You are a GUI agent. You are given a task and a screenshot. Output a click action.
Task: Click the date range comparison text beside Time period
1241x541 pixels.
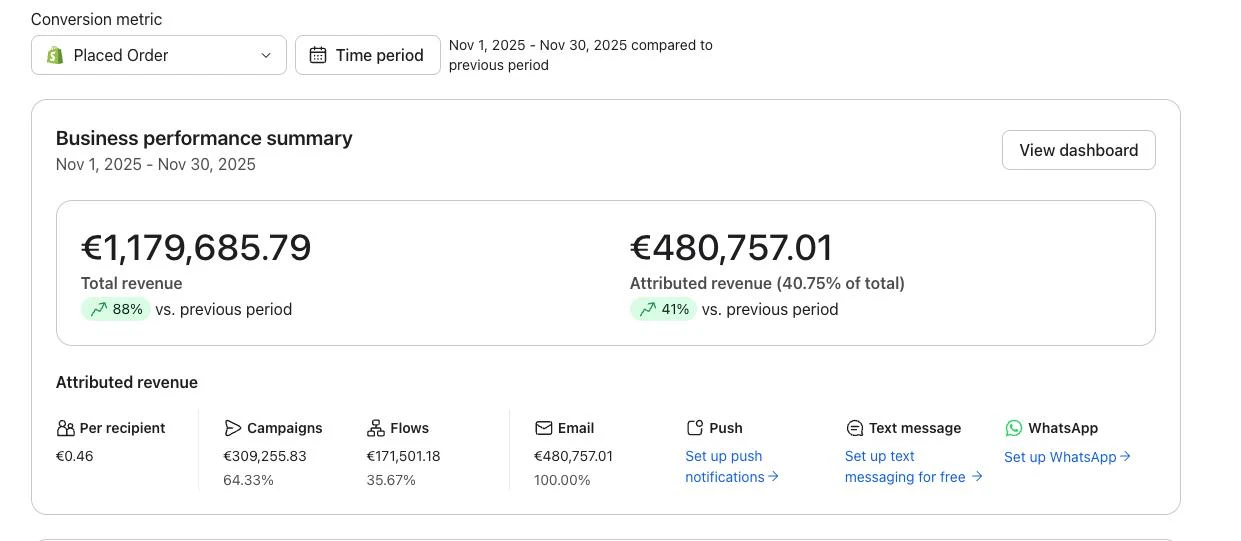click(x=581, y=55)
